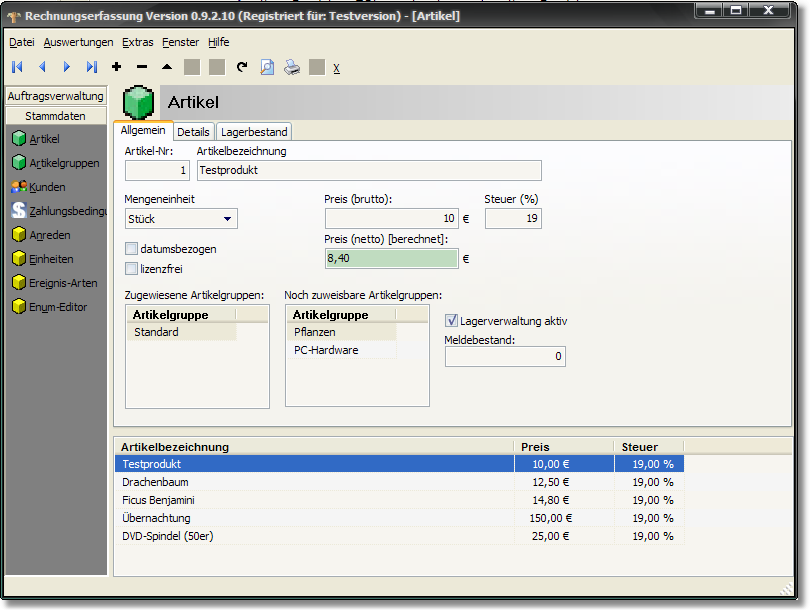
Task: Select Drachenbaum row
Action: 399,482
